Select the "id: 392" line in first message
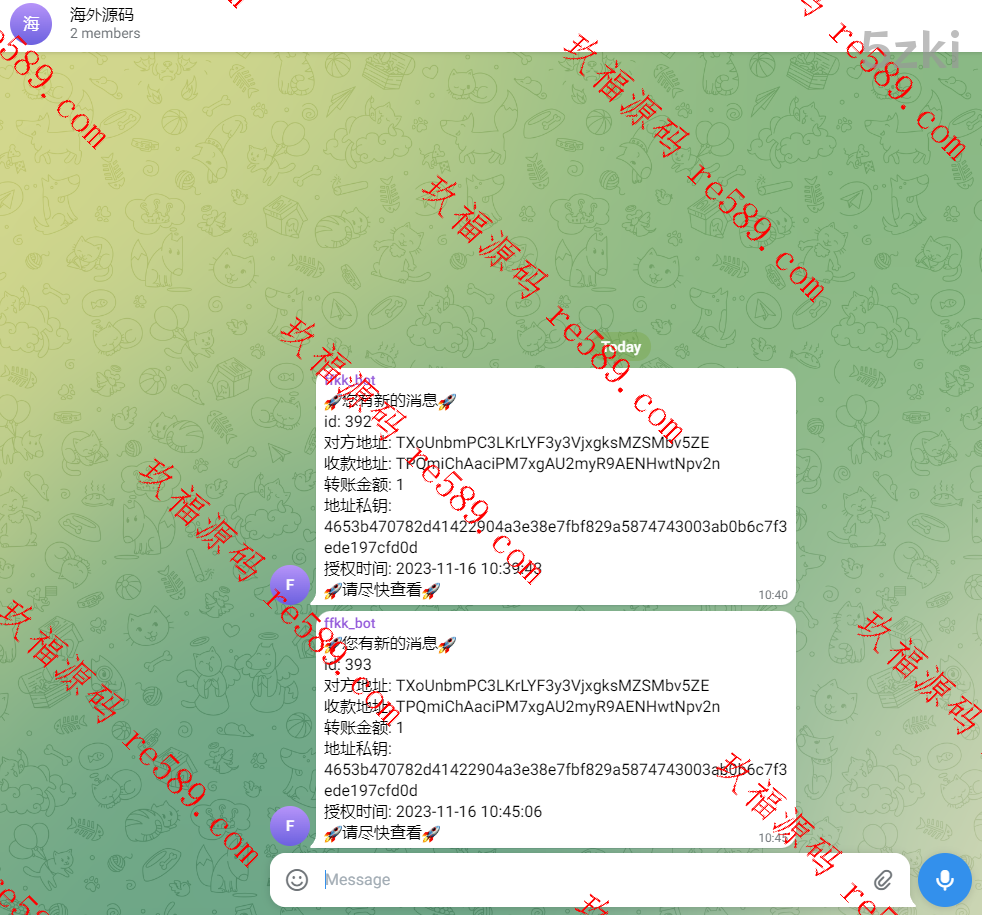Image resolution: width=982 pixels, height=915 pixels. pyautogui.click(x=347, y=422)
